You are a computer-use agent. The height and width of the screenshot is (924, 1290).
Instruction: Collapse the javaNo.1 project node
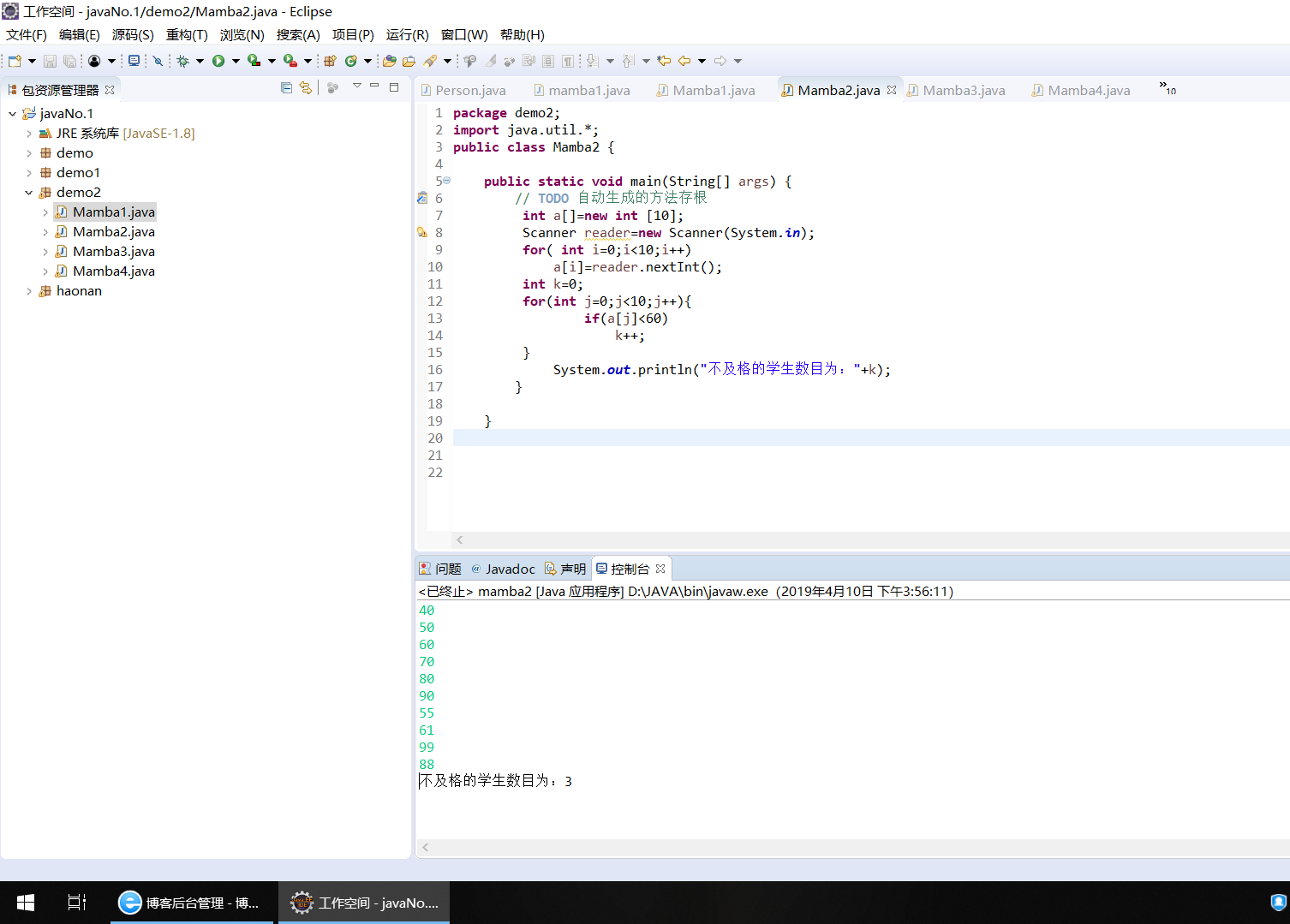pos(13,113)
